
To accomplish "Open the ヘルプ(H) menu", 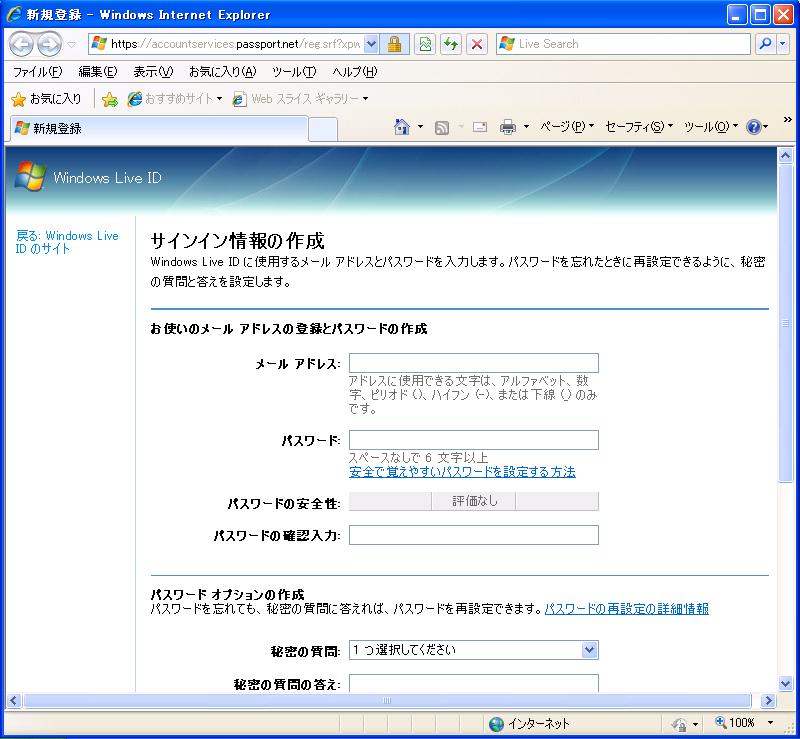I will pyautogui.click(x=355, y=72).
